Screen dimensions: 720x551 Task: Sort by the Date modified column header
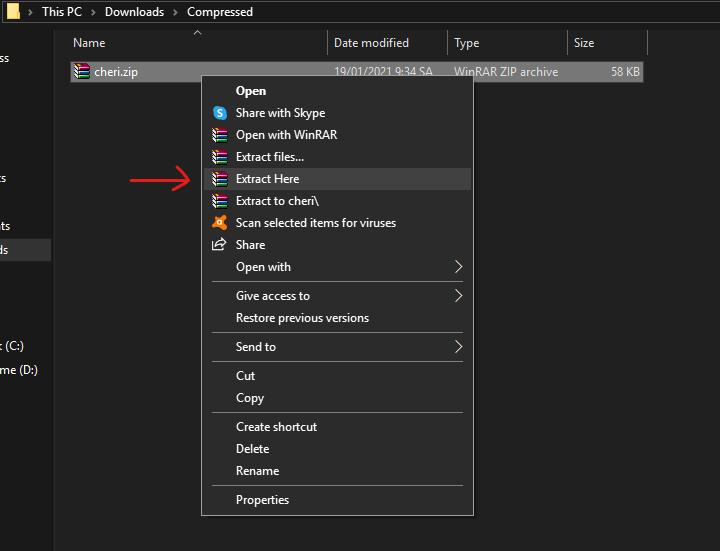coord(371,43)
